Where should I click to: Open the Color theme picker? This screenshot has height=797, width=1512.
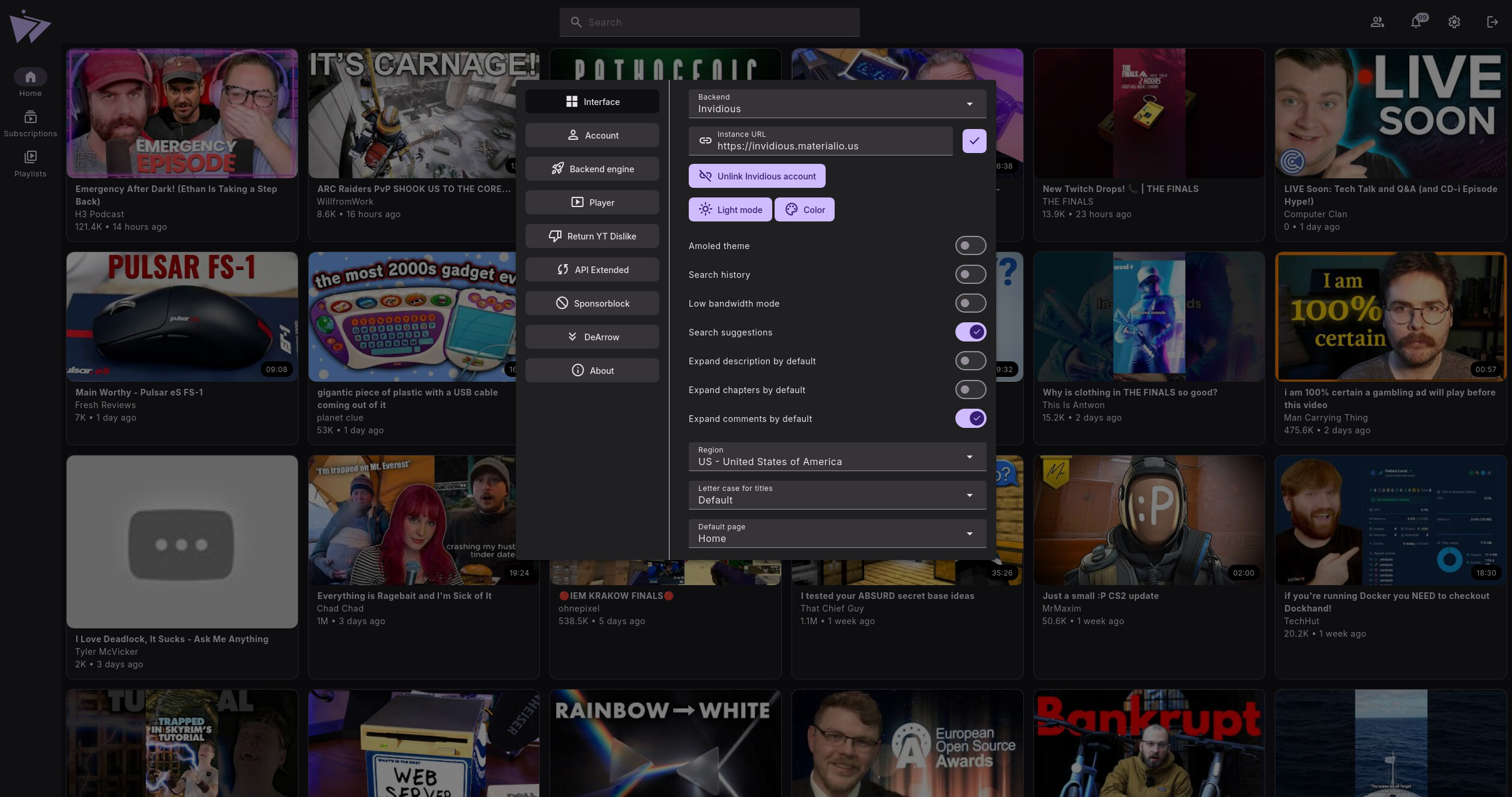[804, 209]
